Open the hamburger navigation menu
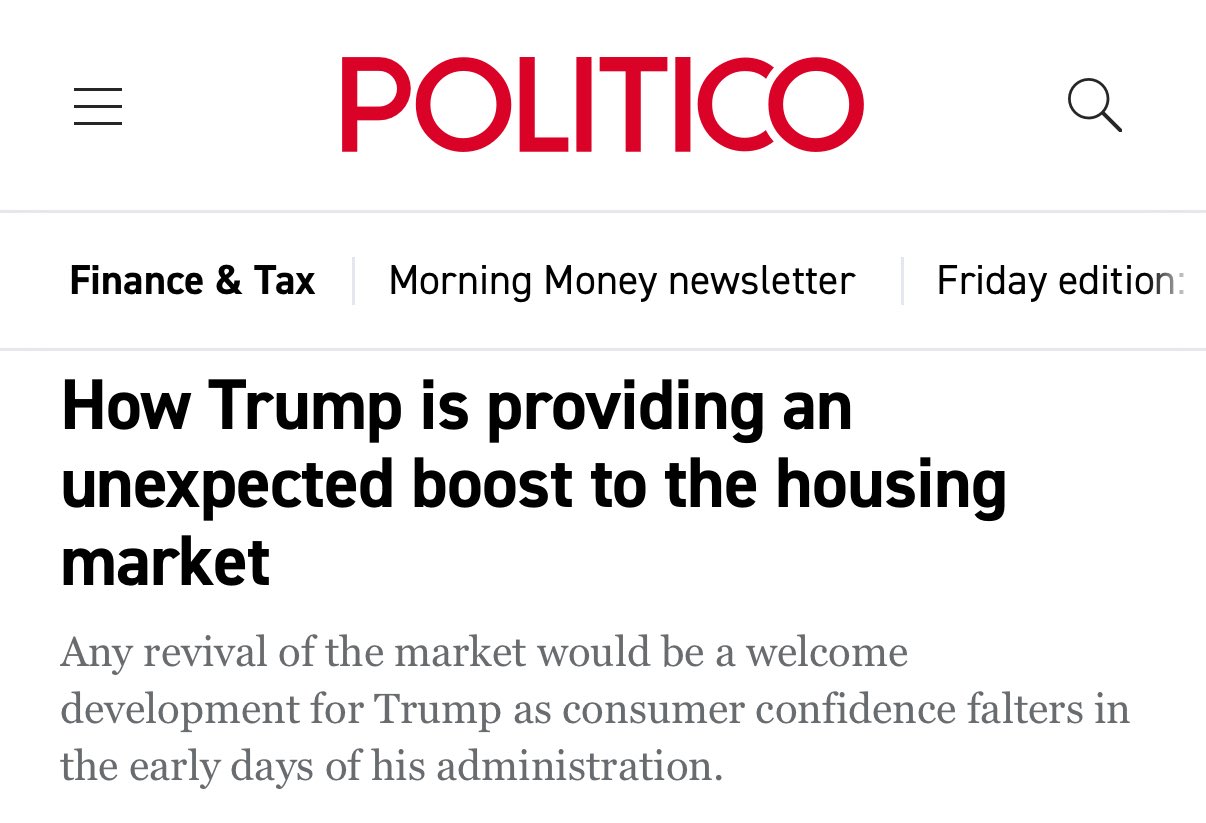This screenshot has width=1206, height=823. 98,106
